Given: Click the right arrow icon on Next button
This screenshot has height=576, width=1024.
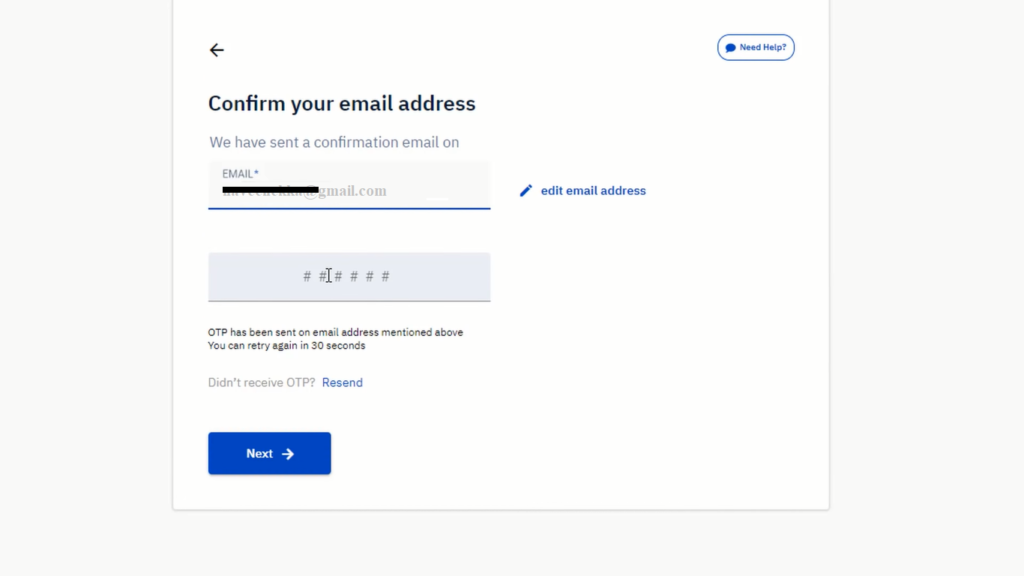Looking at the screenshot, I should [288, 454].
